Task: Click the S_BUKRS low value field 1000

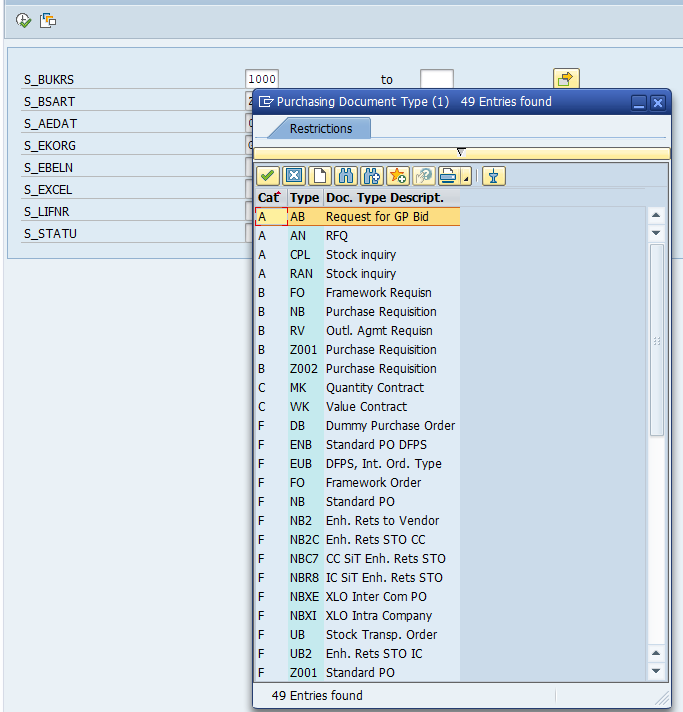Action: pyautogui.click(x=262, y=79)
